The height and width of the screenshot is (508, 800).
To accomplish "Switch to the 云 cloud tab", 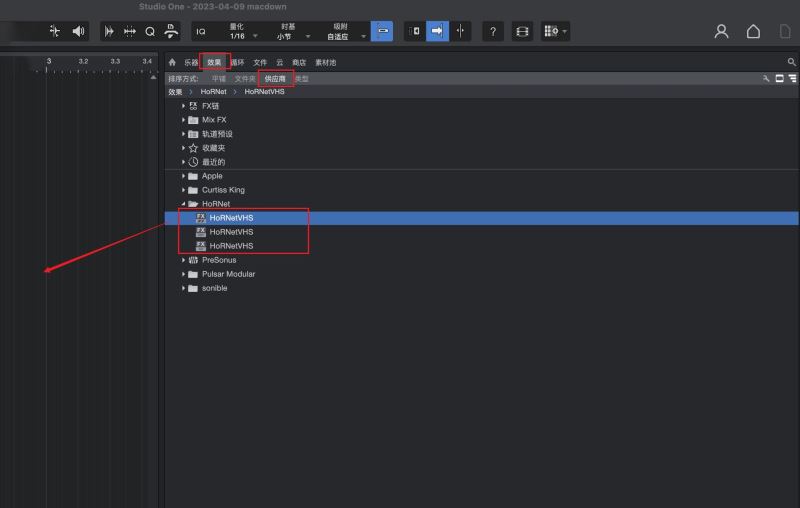I will coord(280,63).
